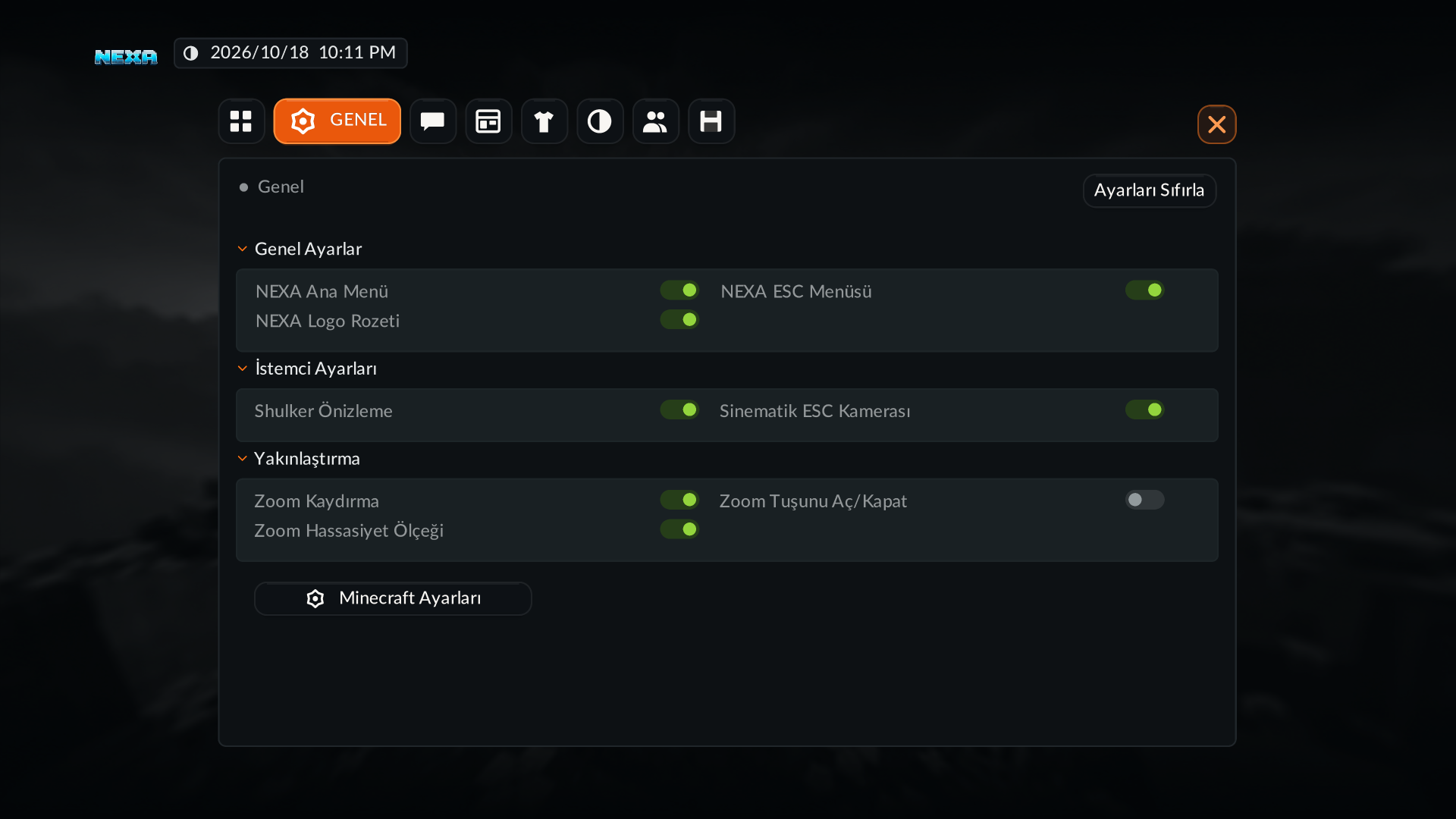Select the GENEL tab

[337, 121]
